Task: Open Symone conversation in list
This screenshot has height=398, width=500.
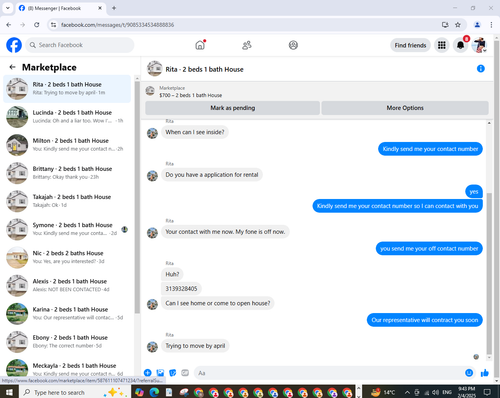Action: (x=67, y=229)
